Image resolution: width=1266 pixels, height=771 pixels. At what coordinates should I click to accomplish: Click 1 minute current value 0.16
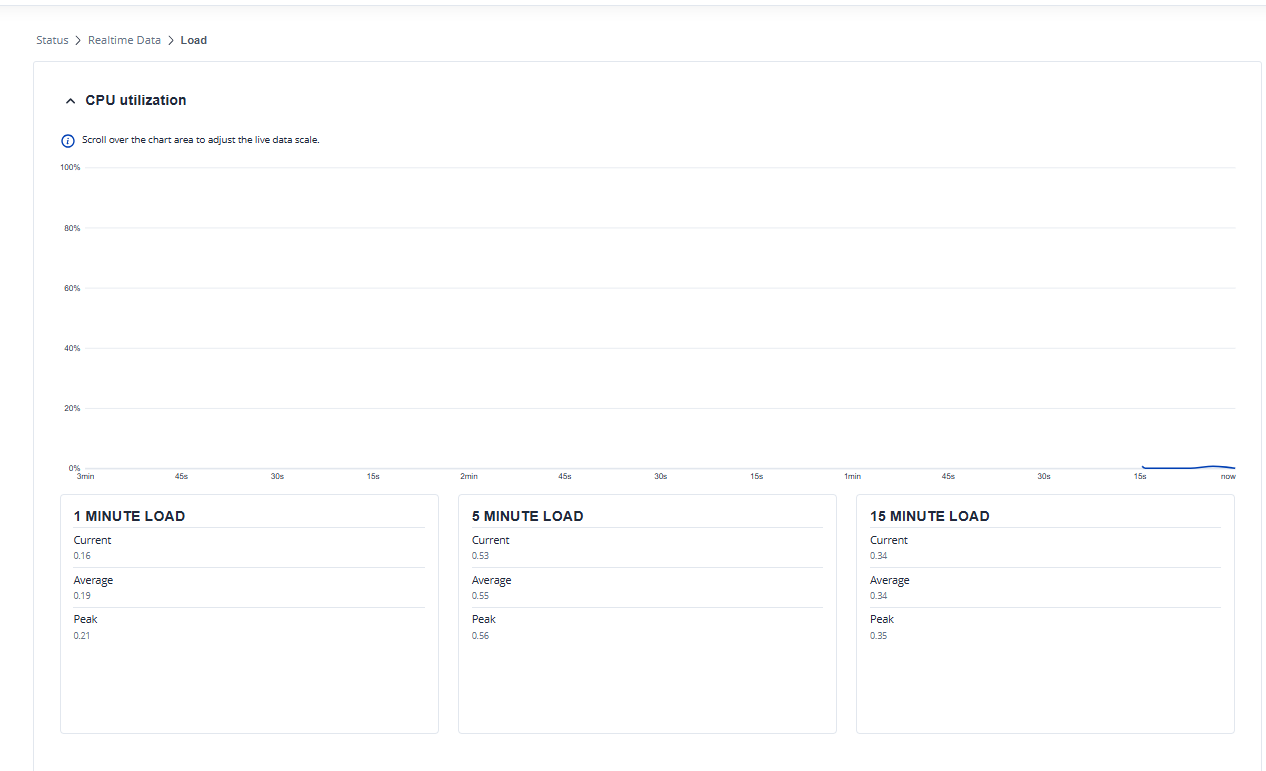pos(82,556)
